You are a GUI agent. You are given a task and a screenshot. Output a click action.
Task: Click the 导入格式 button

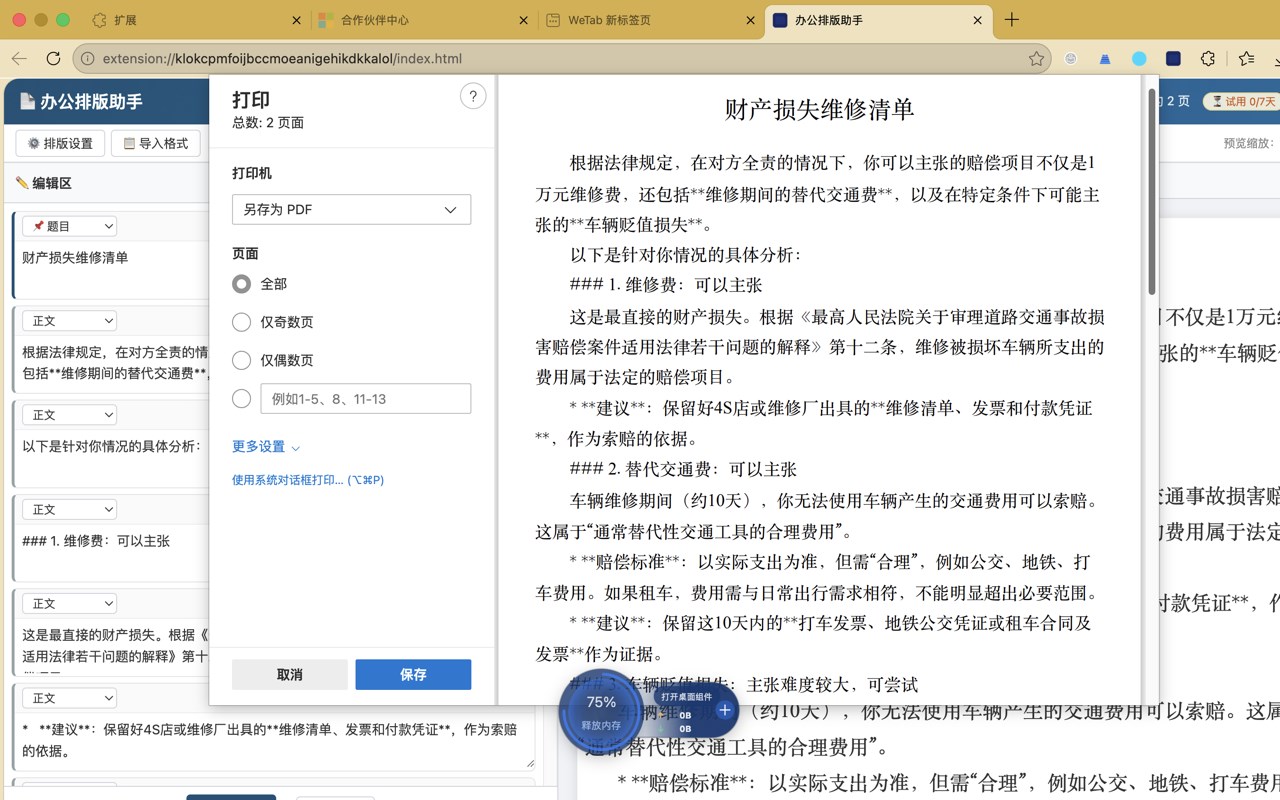click(155, 143)
